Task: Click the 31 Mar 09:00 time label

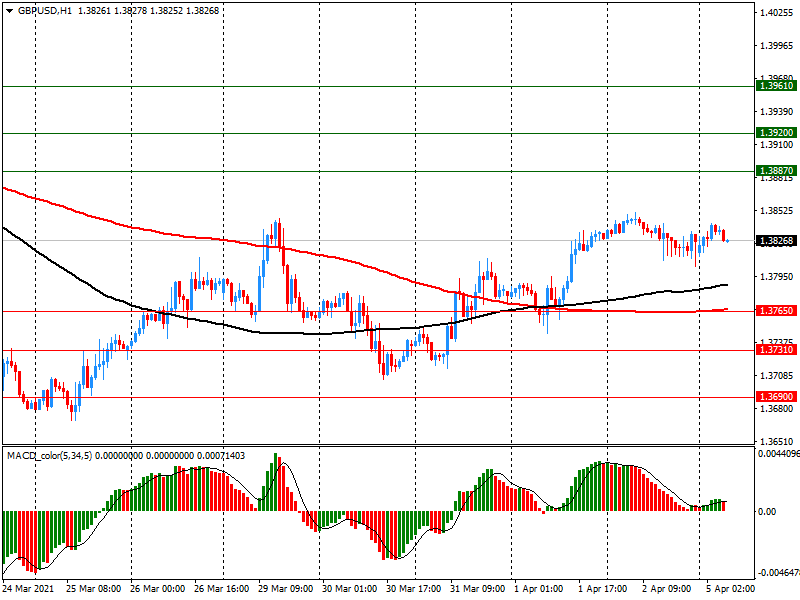Action: 477,589
